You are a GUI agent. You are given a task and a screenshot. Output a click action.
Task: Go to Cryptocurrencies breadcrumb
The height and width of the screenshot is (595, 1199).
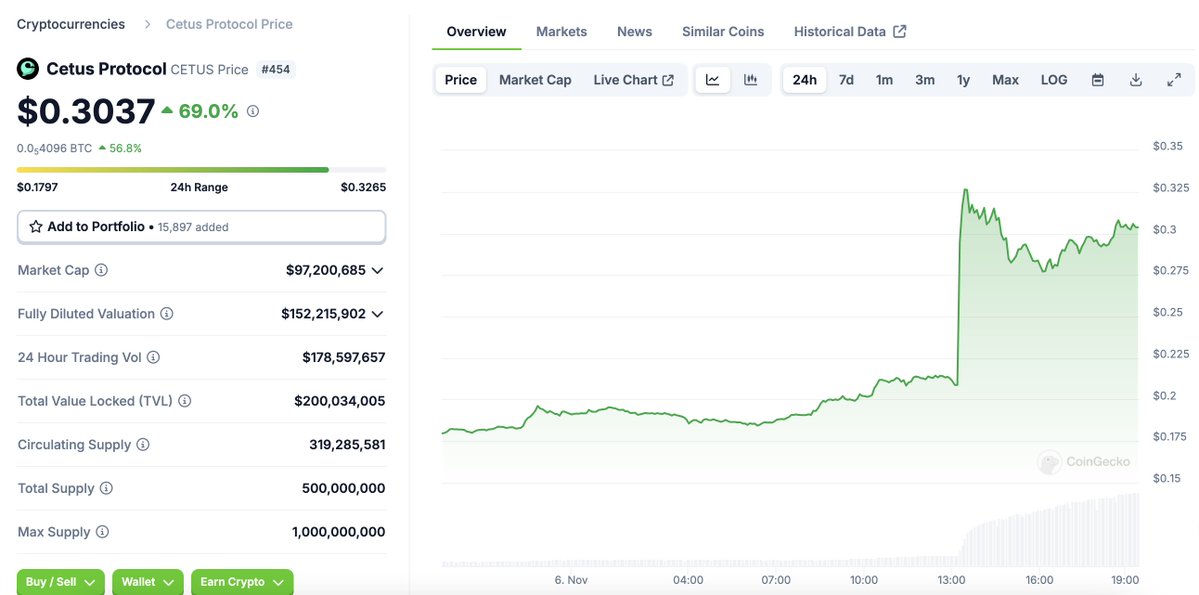[x=71, y=24]
